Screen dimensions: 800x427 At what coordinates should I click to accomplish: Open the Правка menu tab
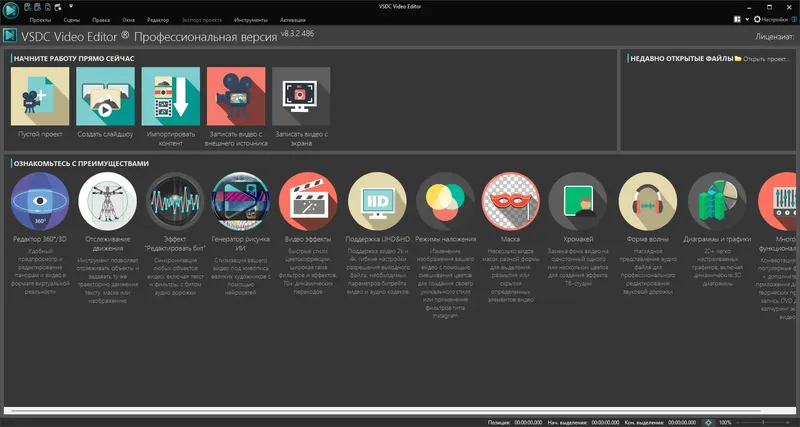[101, 20]
